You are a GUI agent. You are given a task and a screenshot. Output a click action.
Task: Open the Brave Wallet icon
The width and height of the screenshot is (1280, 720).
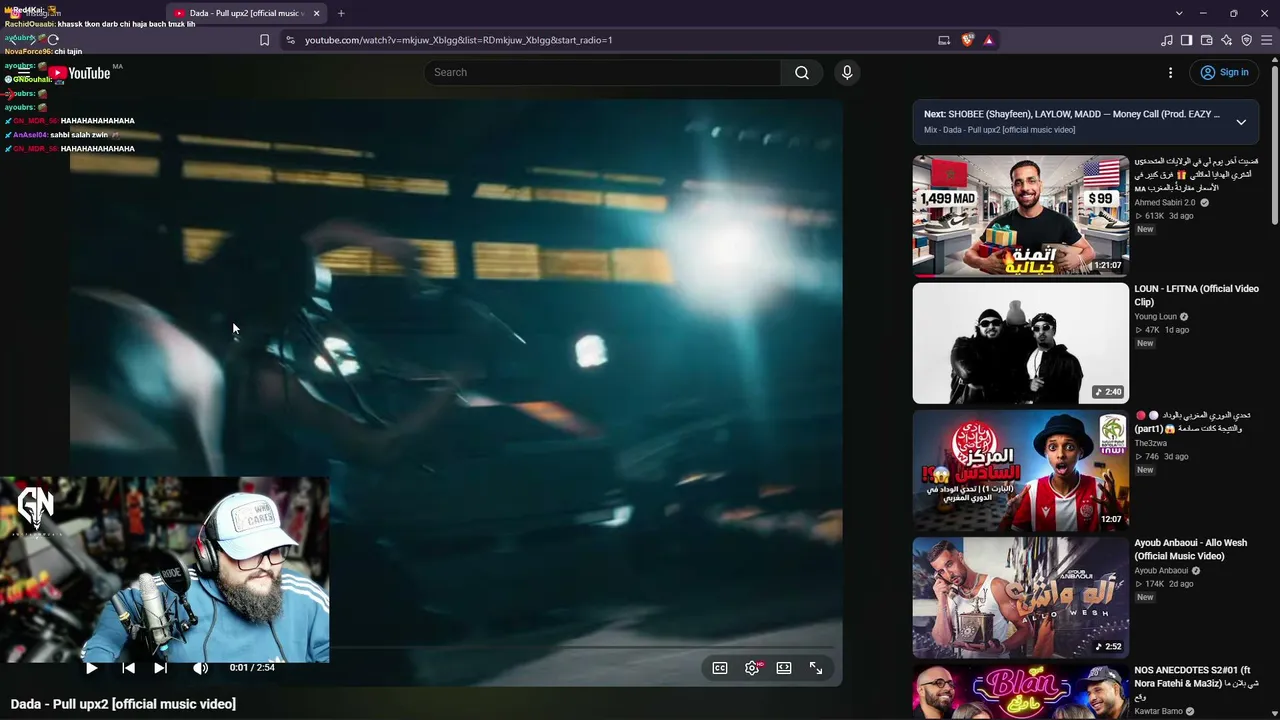tap(1207, 40)
